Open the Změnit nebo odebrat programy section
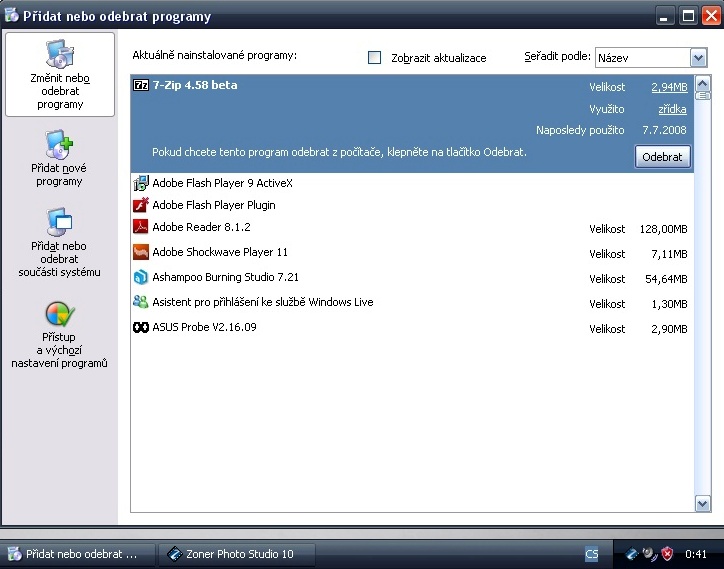The width and height of the screenshot is (724, 569). point(59,75)
